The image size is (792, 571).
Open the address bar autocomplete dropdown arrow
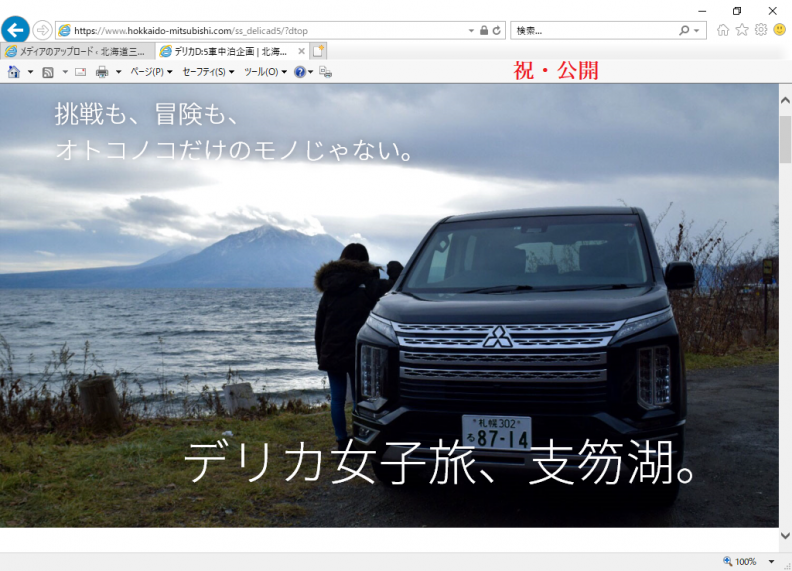(x=471, y=31)
